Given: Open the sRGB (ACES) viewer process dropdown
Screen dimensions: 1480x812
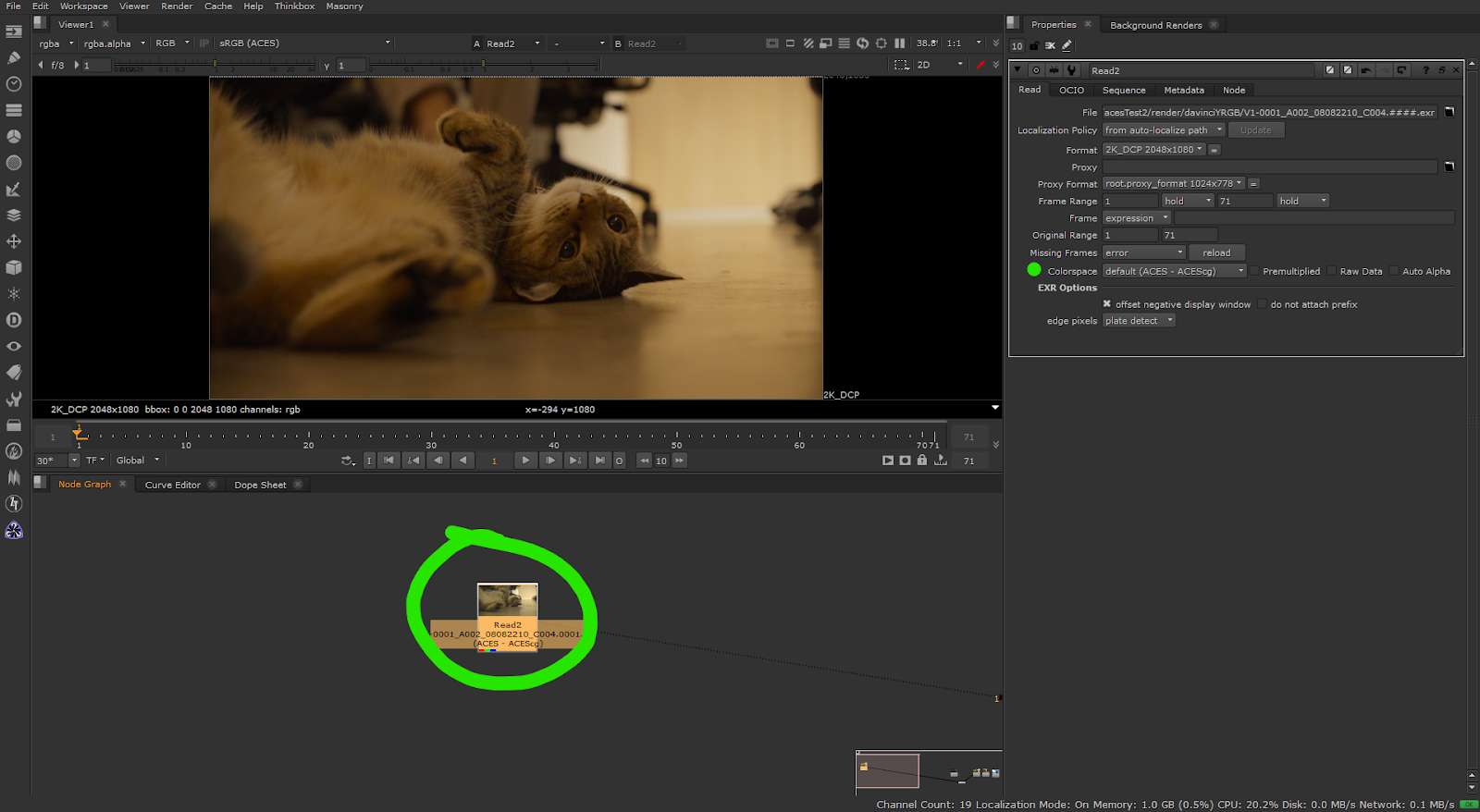Looking at the screenshot, I should (x=304, y=43).
